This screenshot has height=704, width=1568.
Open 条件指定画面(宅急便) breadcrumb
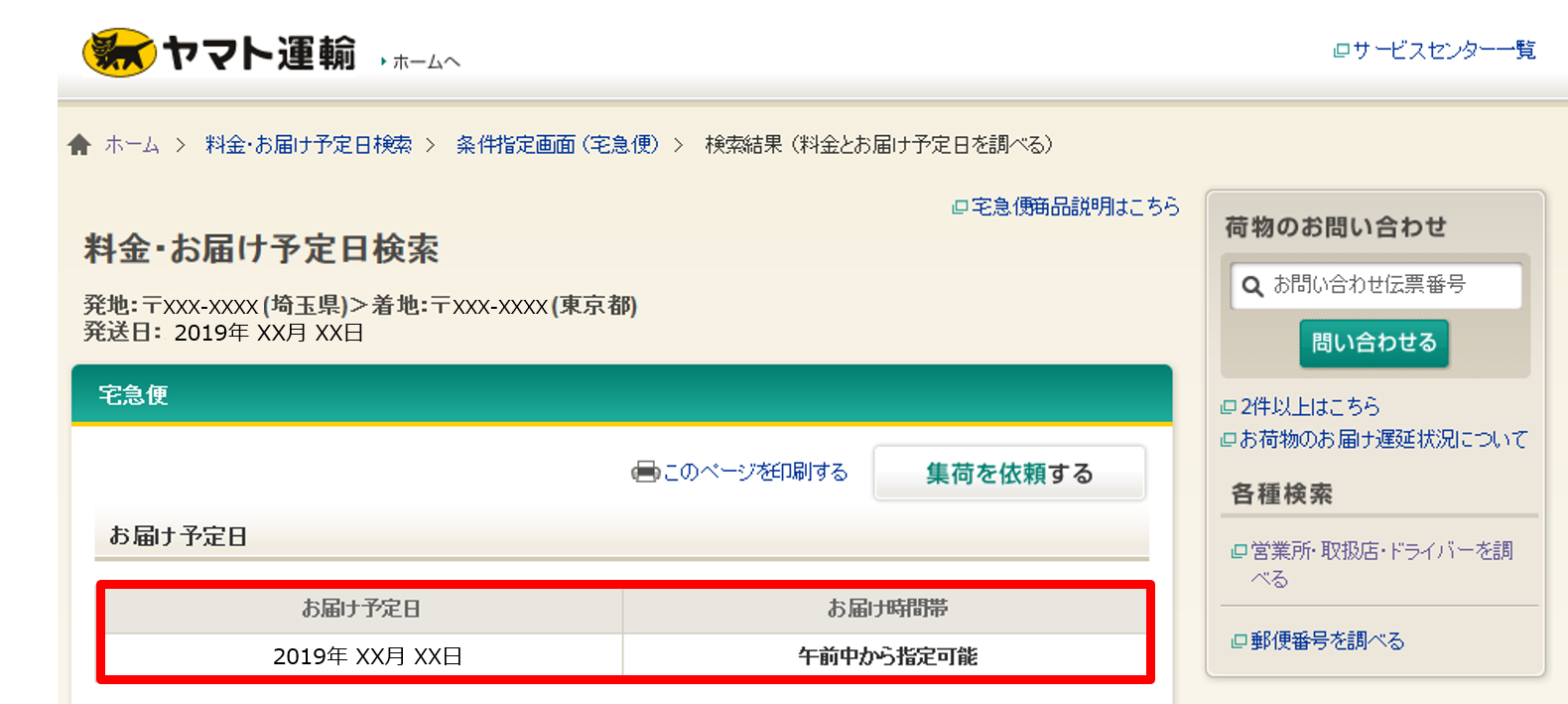pos(558,145)
